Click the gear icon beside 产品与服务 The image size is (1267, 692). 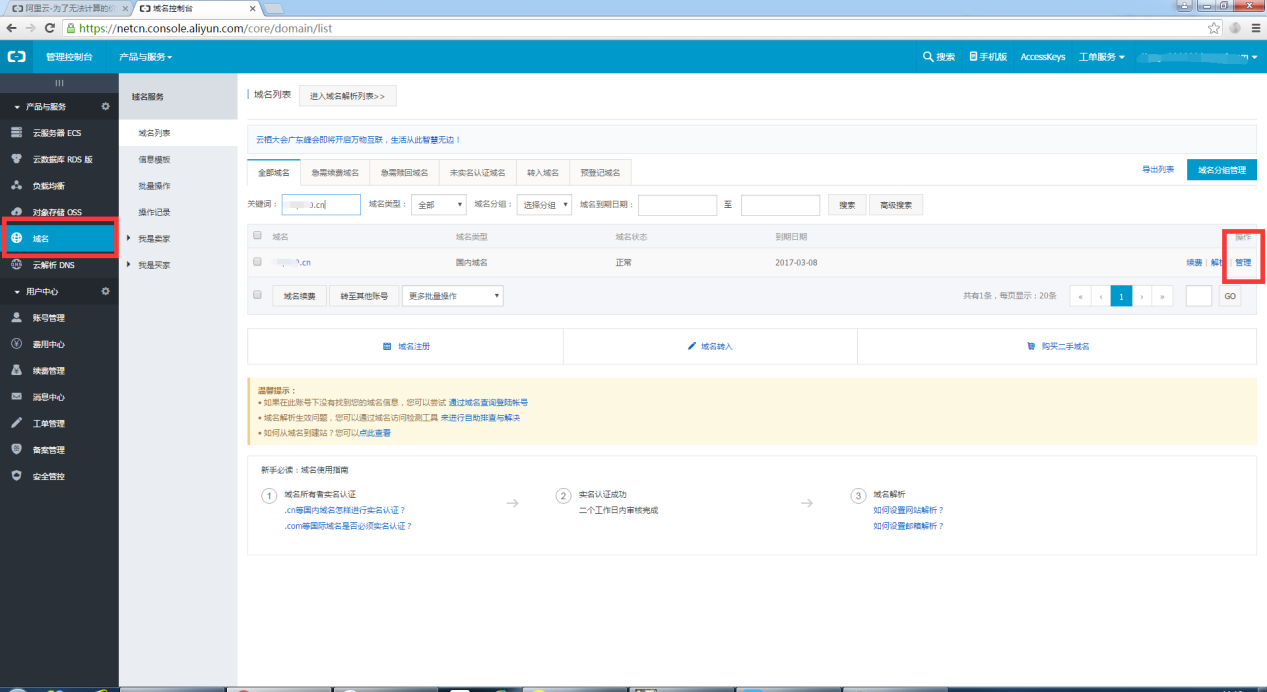pos(106,106)
